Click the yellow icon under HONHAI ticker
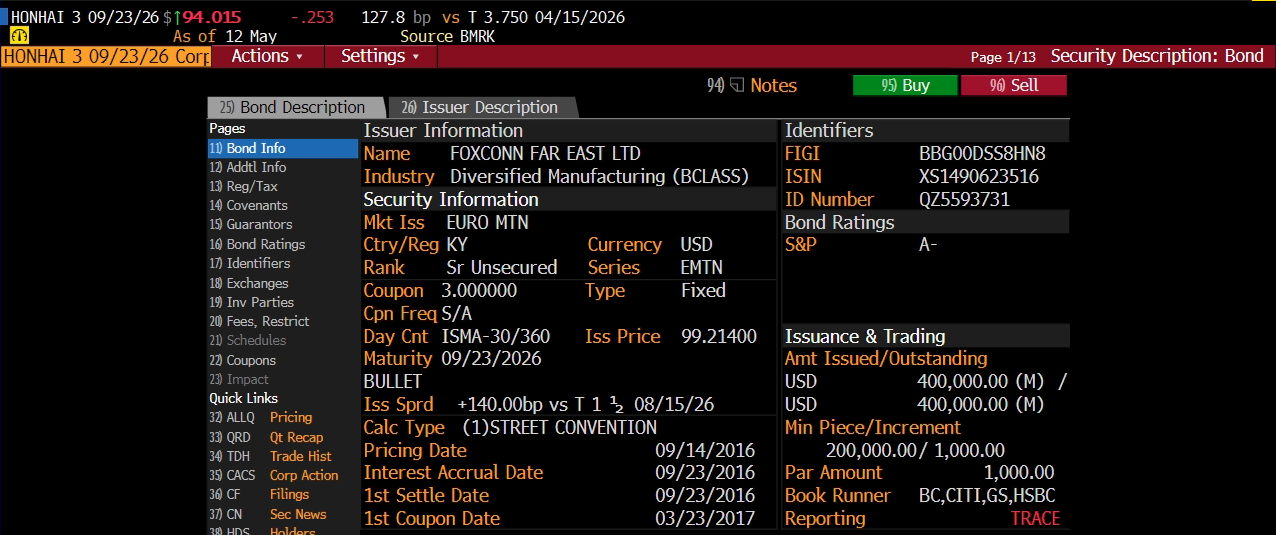This screenshot has height=535, width=1276. pos(19,36)
